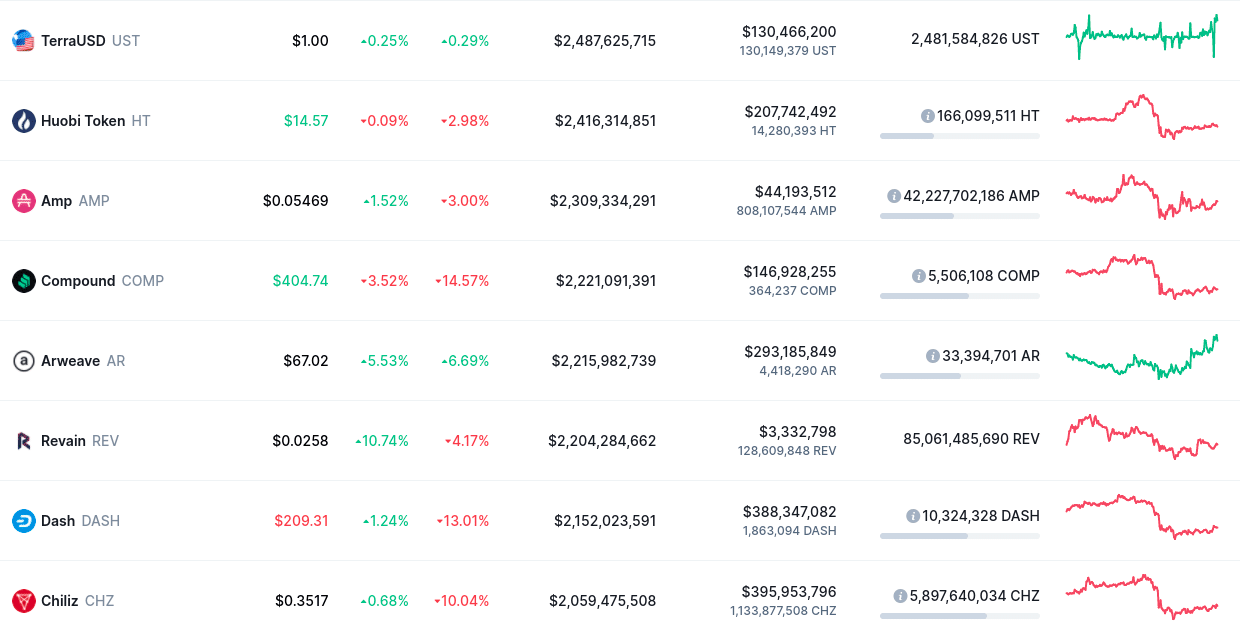Click the blue Dash coin logo
The width and height of the screenshot is (1240, 640).
click(x=24, y=521)
